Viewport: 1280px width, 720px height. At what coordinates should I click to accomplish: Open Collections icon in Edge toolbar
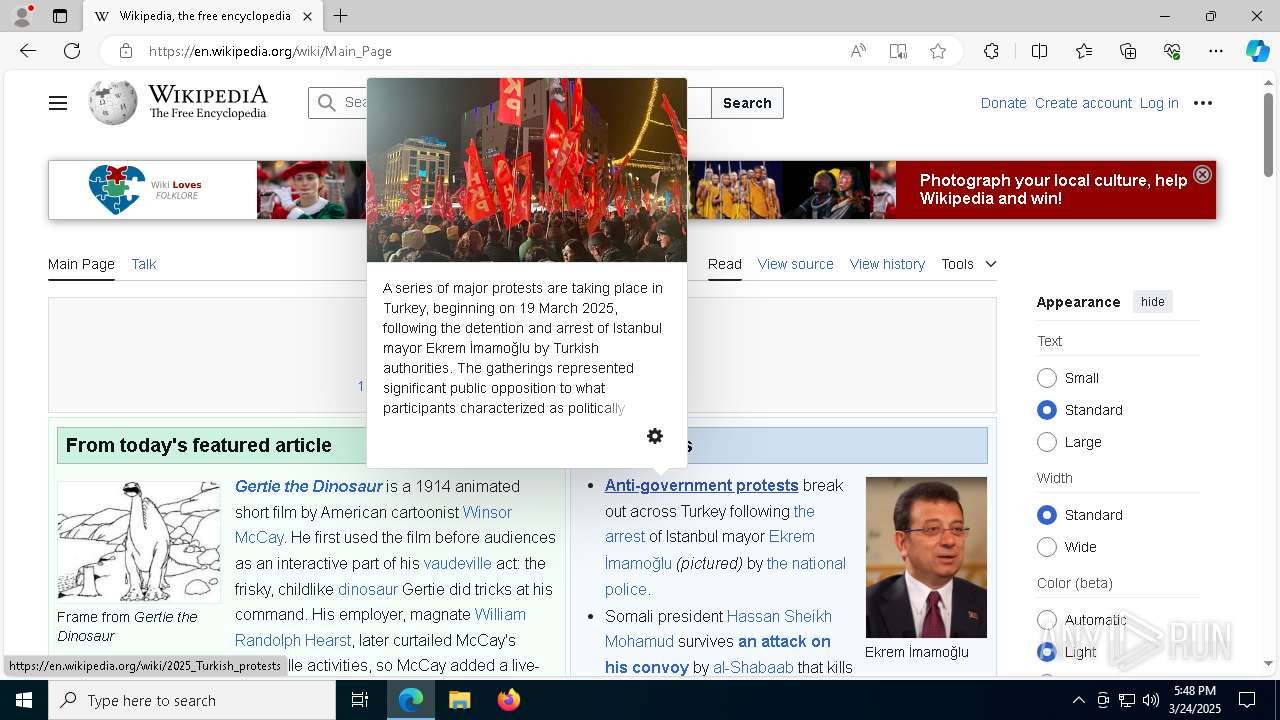(1128, 51)
